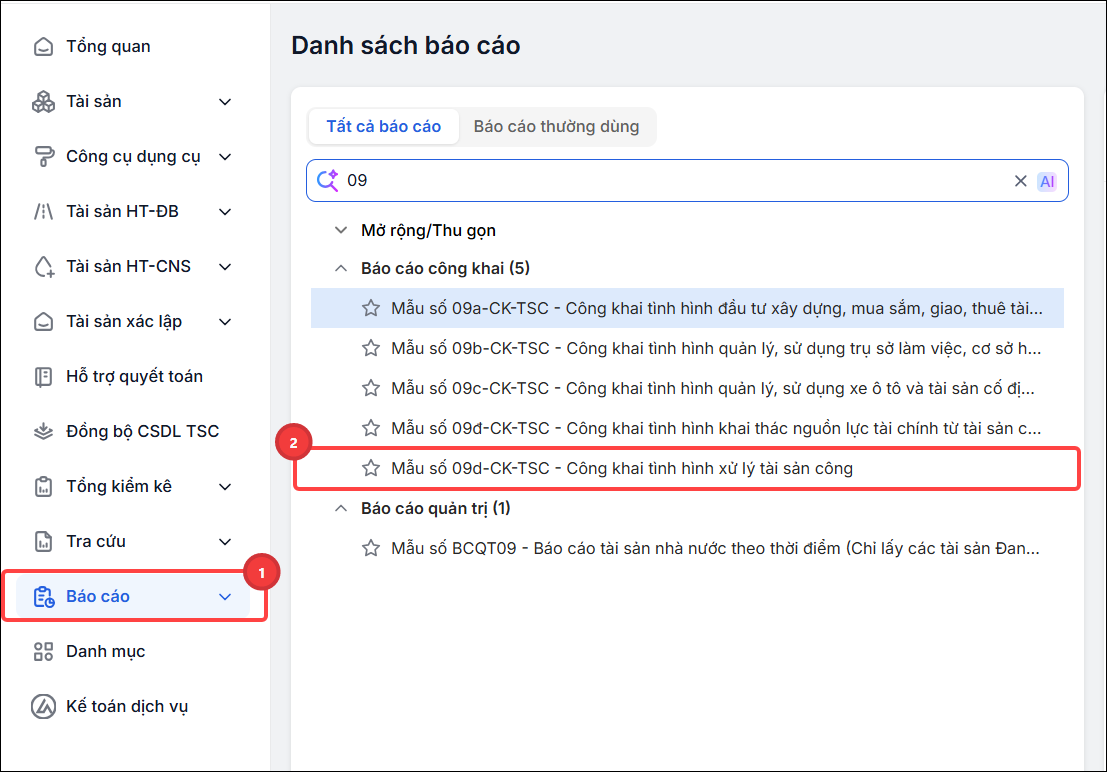Click the Tài sản HT-ĐB road icon
Screen dimensions: 1107x772
tap(43, 211)
